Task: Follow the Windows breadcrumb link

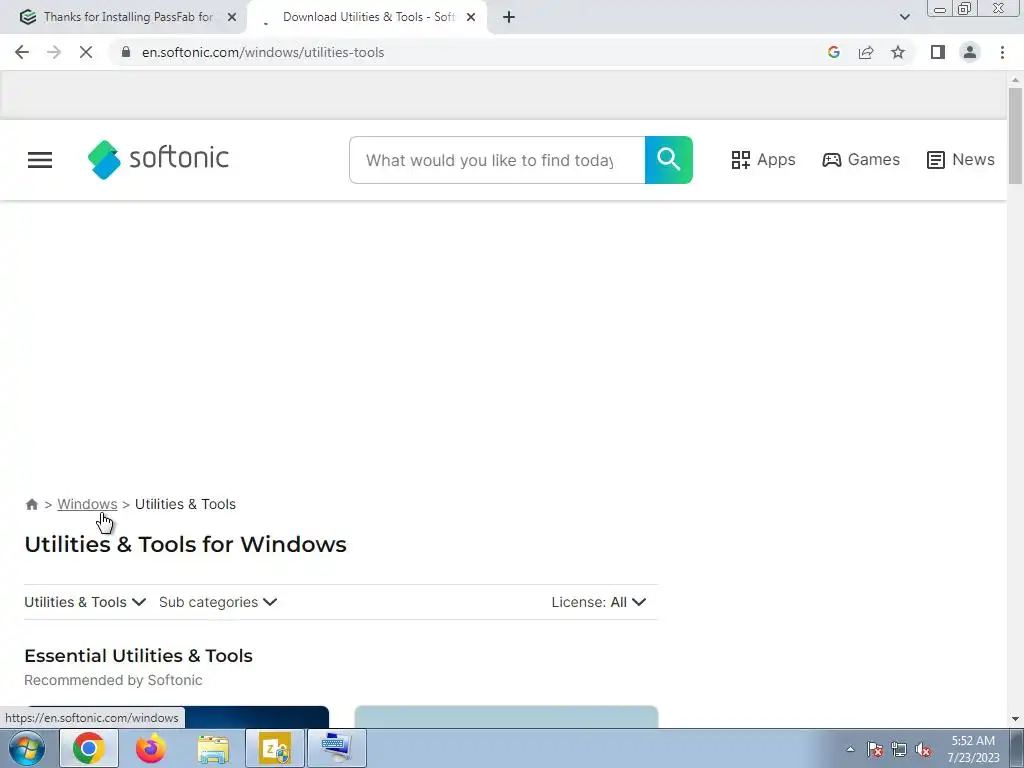Action: 87,504
